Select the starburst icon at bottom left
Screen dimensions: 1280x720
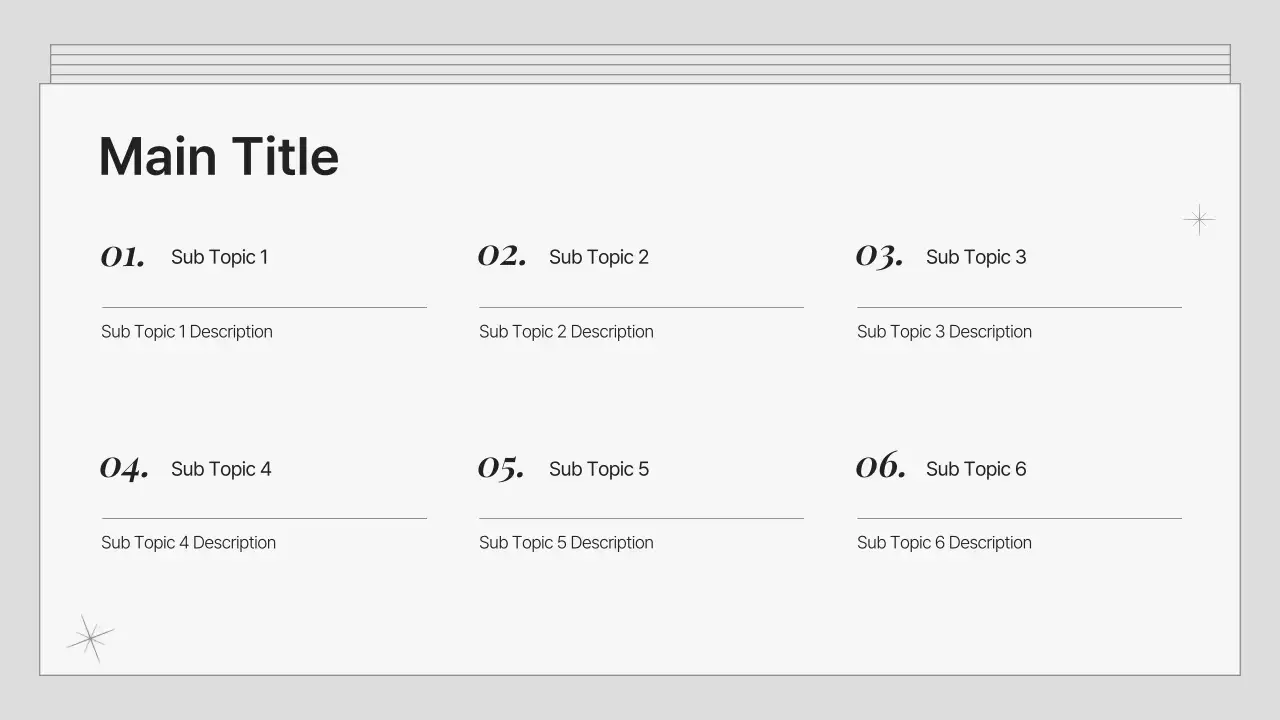coord(90,637)
